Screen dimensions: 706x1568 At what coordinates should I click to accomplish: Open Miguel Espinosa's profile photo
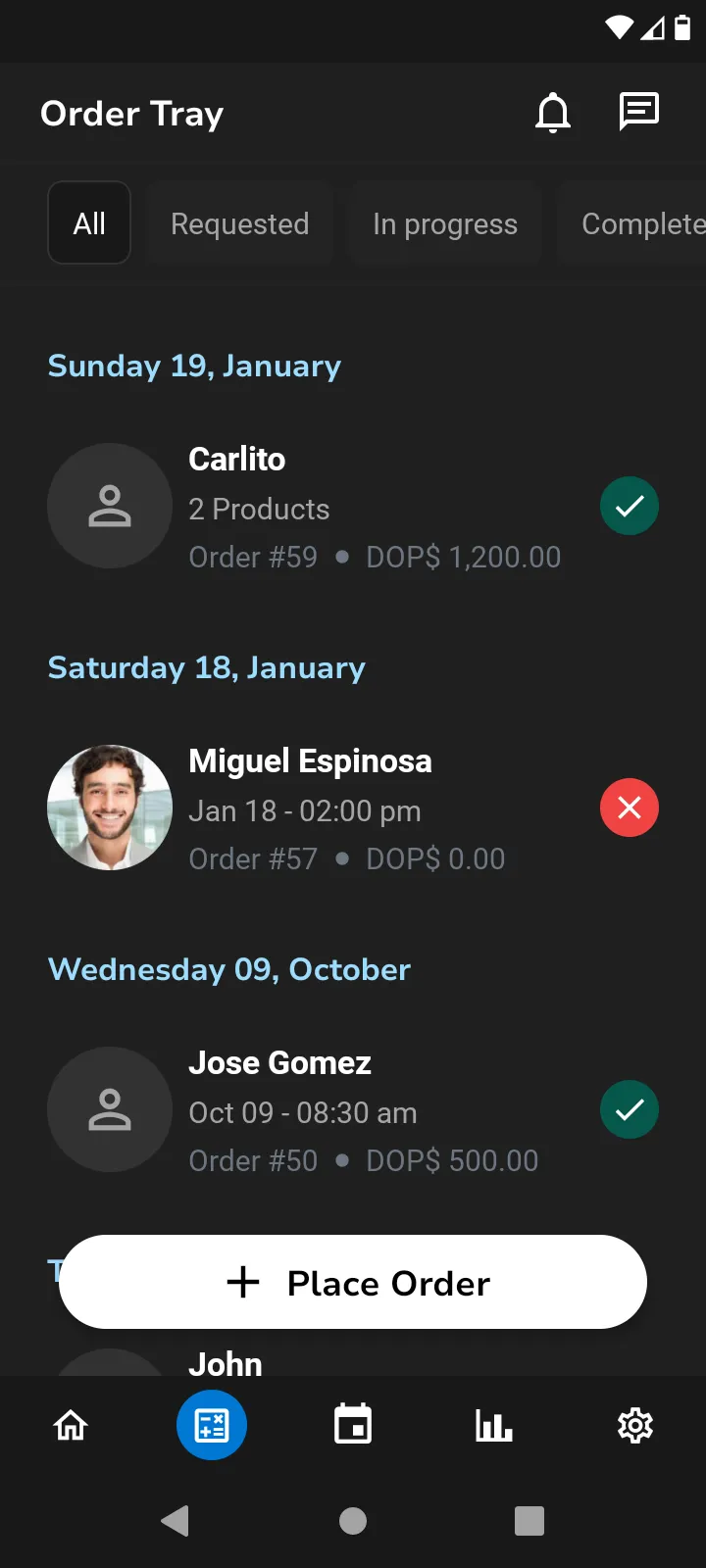pyautogui.click(x=110, y=808)
